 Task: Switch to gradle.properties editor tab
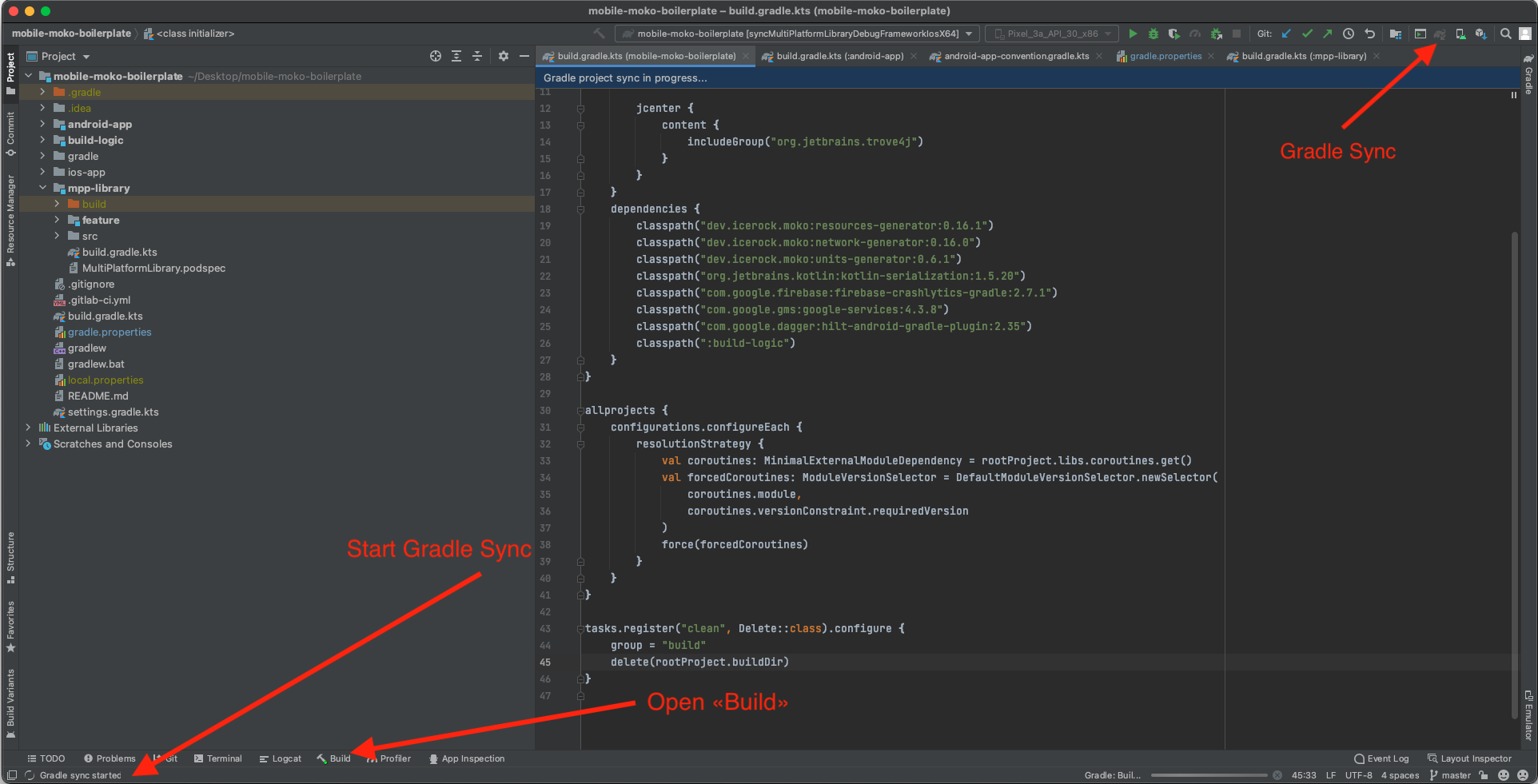pyautogui.click(x=1165, y=56)
